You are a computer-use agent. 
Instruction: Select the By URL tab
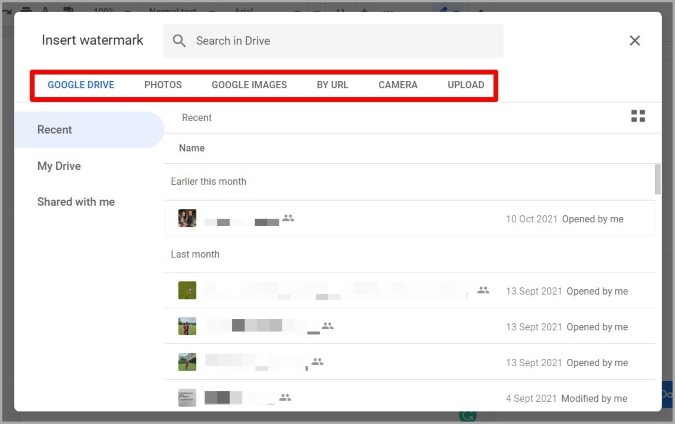[x=332, y=85]
